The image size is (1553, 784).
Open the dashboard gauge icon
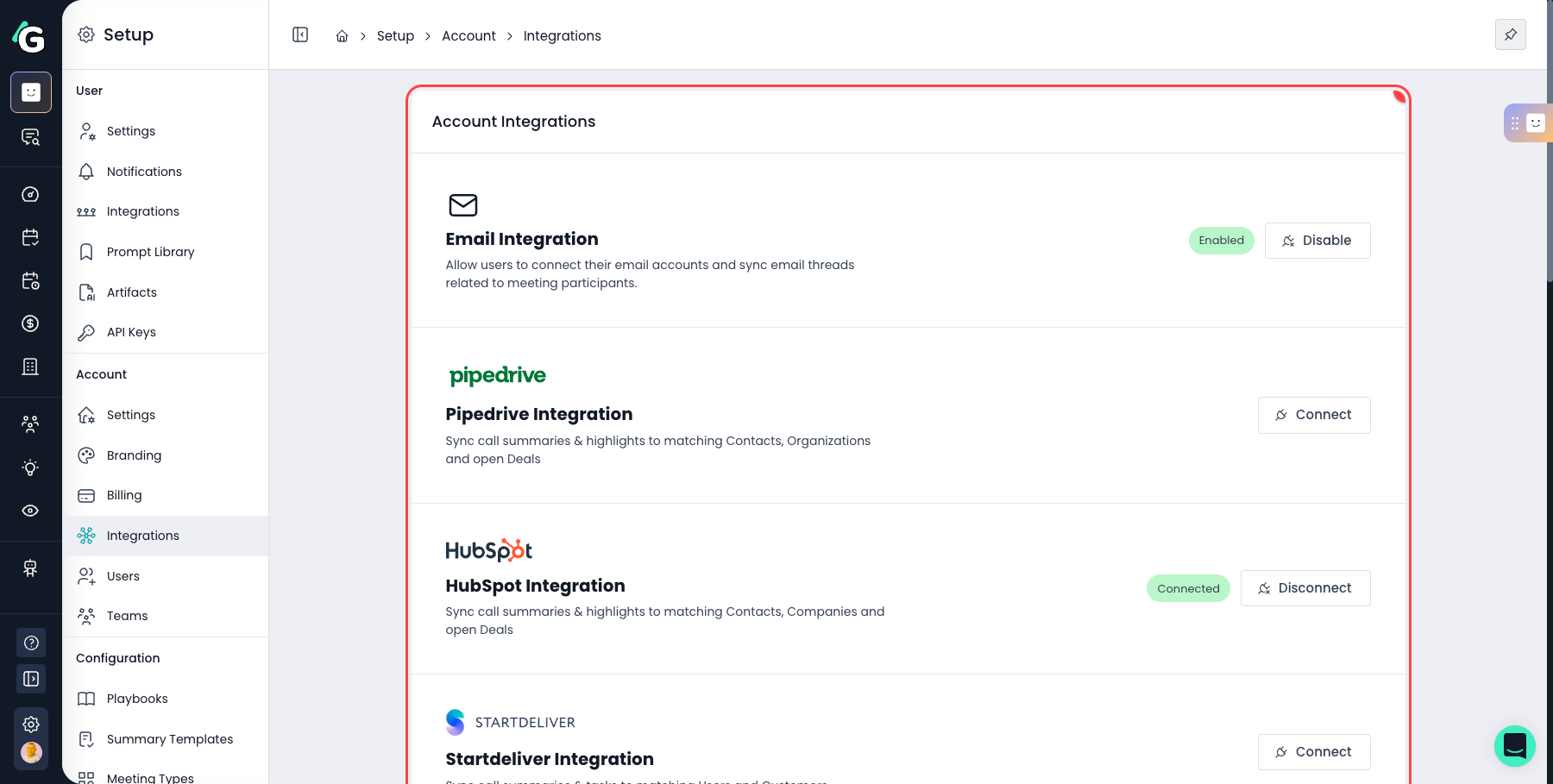click(x=31, y=194)
